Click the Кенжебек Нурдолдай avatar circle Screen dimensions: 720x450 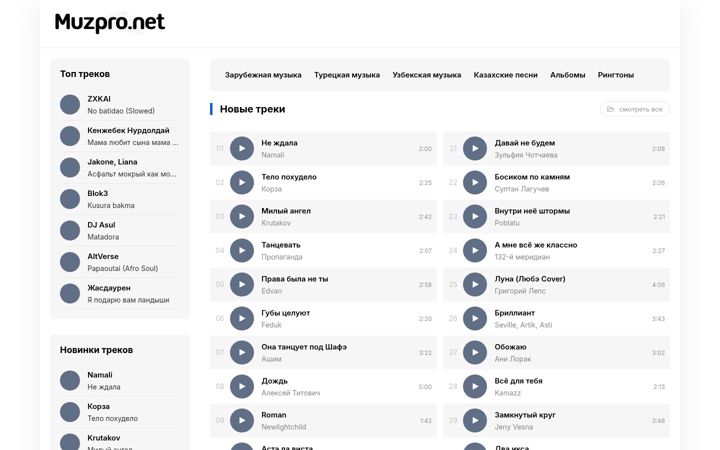click(x=70, y=136)
